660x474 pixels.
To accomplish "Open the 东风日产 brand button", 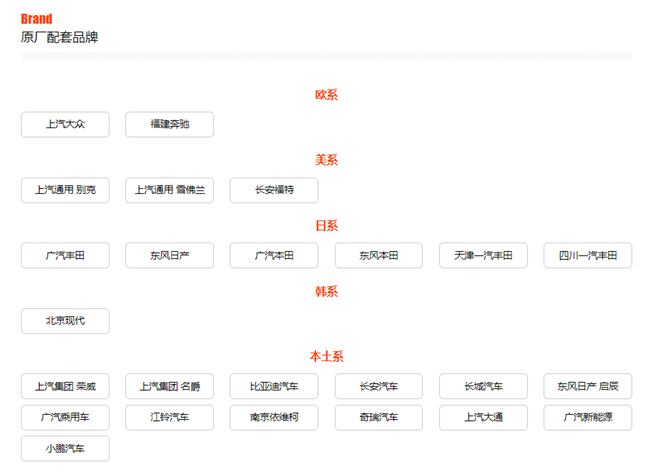I will click(169, 256).
